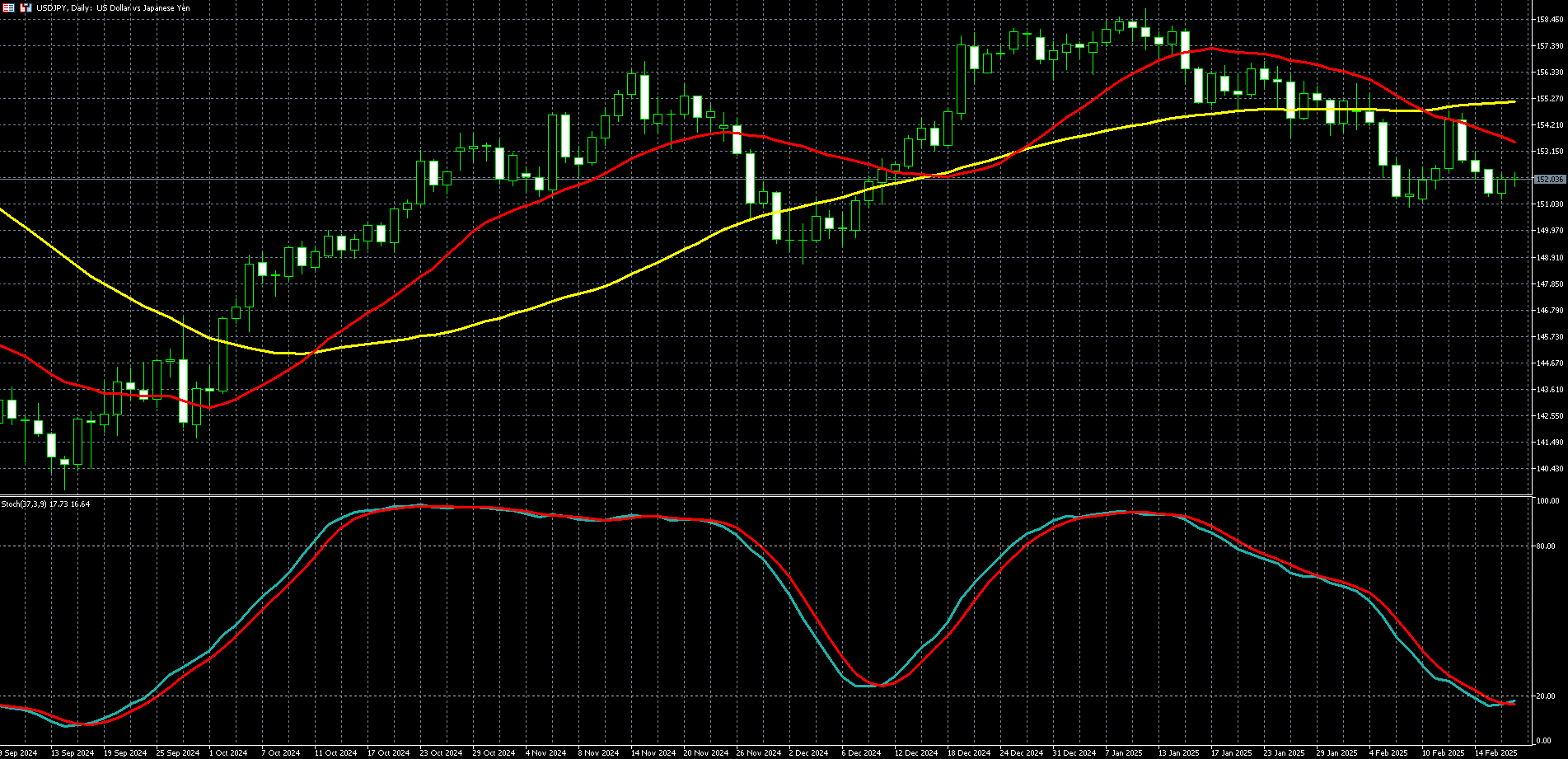The height and width of the screenshot is (759, 1568).
Task: Click the 145.730 price axis label
Action: pyautogui.click(x=1551, y=337)
